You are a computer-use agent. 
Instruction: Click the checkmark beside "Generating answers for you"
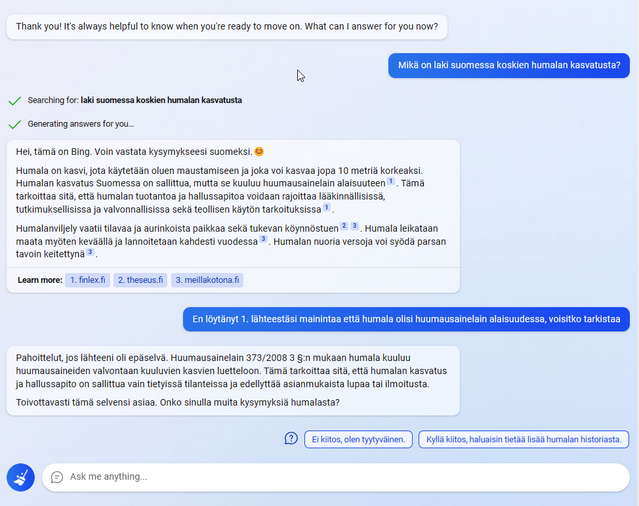(14, 124)
